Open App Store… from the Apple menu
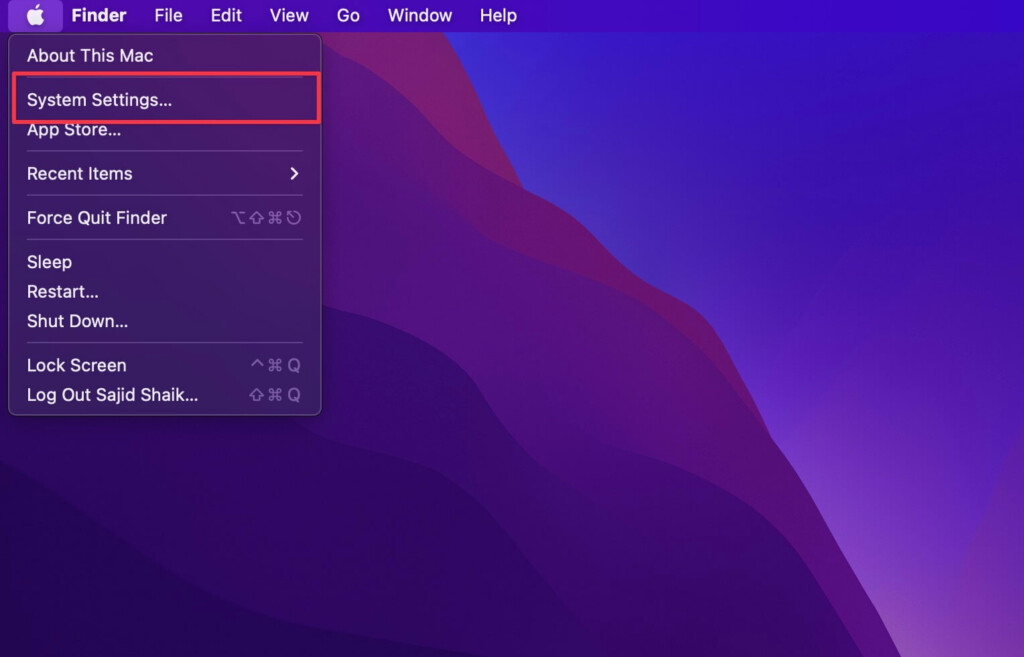The image size is (1024, 657). click(x=165, y=129)
